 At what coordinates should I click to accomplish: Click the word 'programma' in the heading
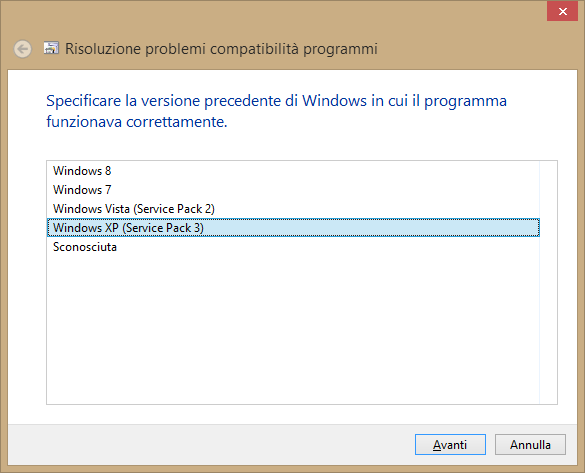(x=466, y=101)
